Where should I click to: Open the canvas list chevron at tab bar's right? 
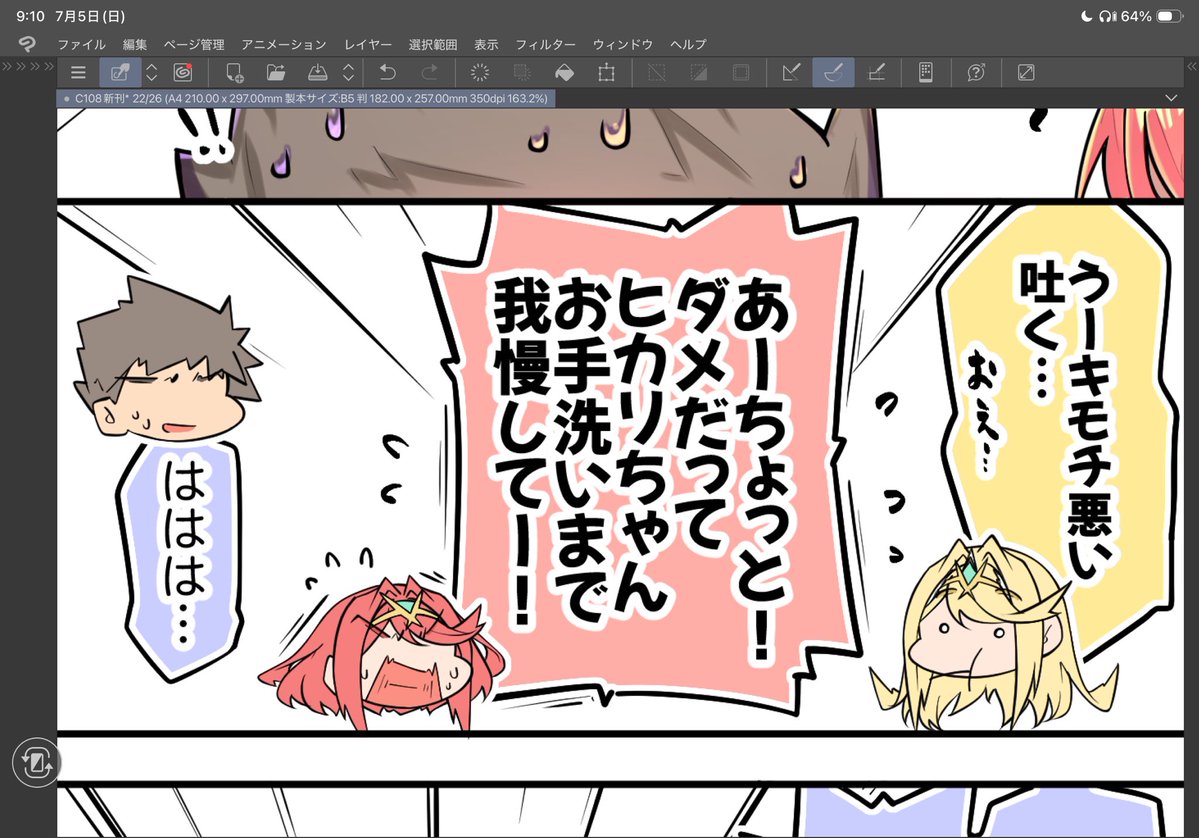(x=1171, y=98)
